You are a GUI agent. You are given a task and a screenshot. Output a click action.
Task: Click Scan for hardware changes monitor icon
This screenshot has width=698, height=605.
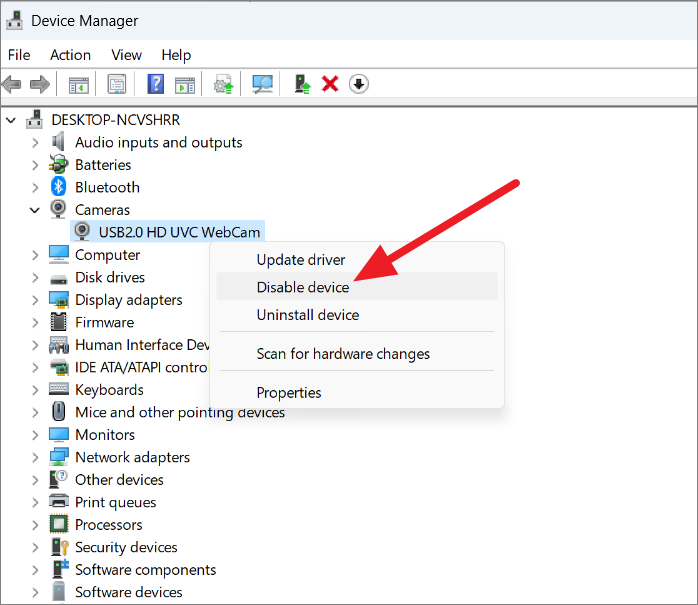tap(262, 84)
